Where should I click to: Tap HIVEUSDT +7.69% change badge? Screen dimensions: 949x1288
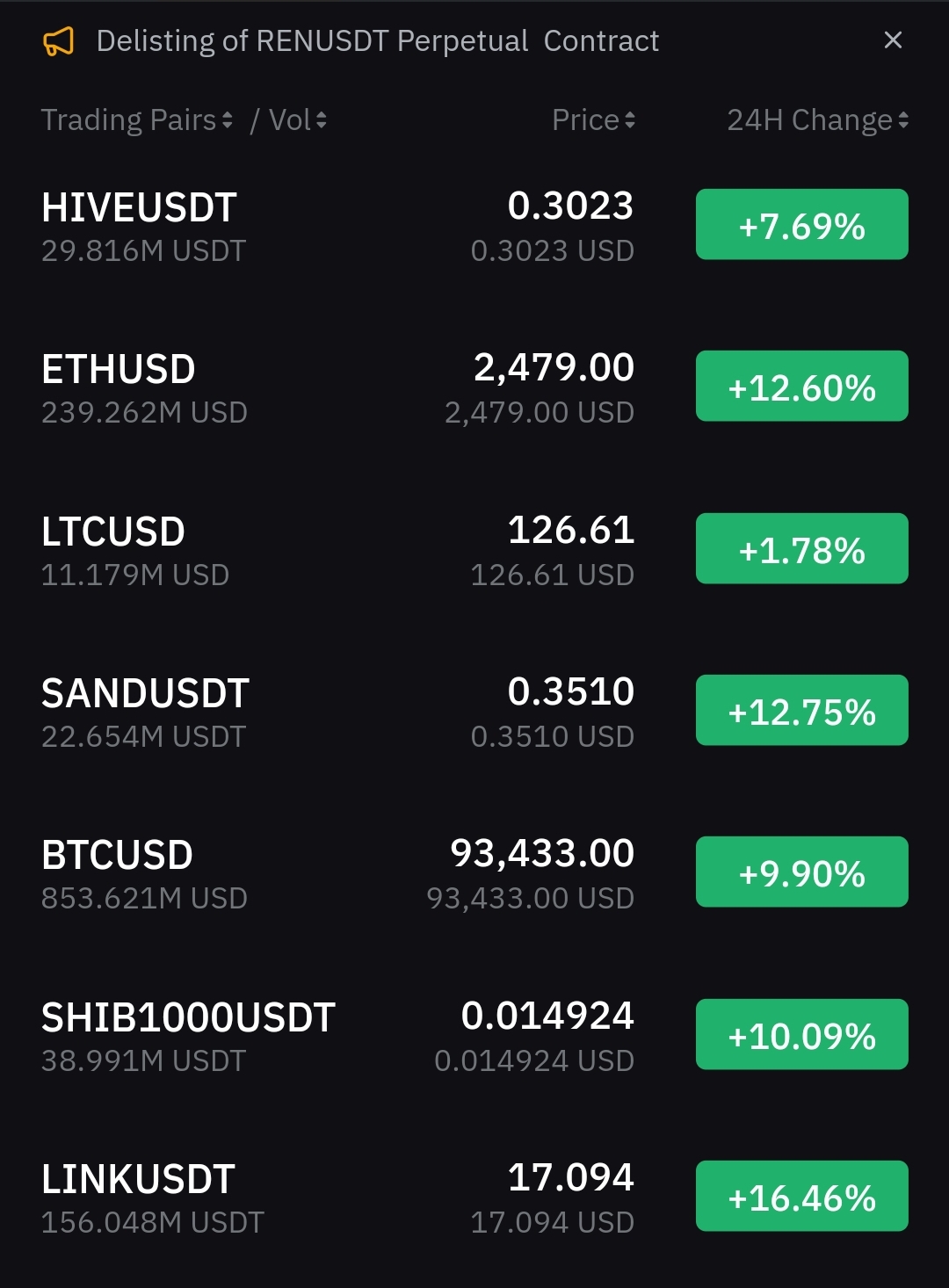[801, 225]
